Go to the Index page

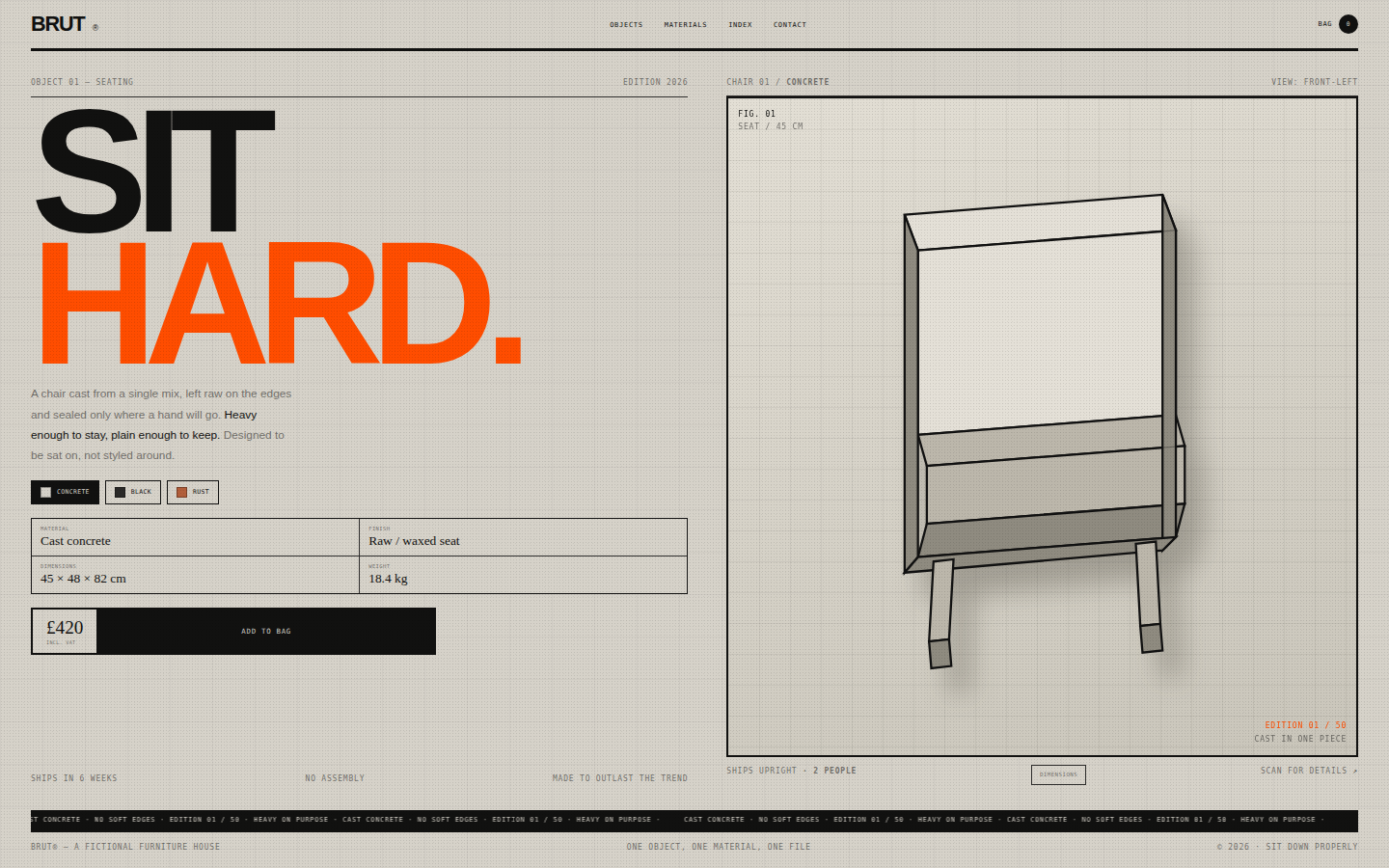(x=740, y=25)
